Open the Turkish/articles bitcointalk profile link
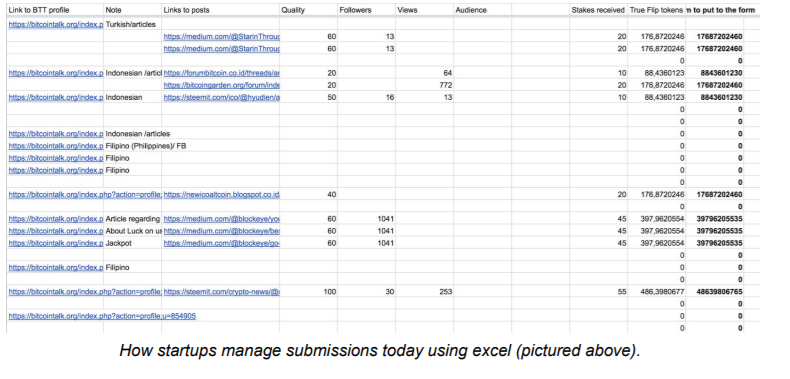Viewport: 790px width, 379px height. (x=56, y=24)
